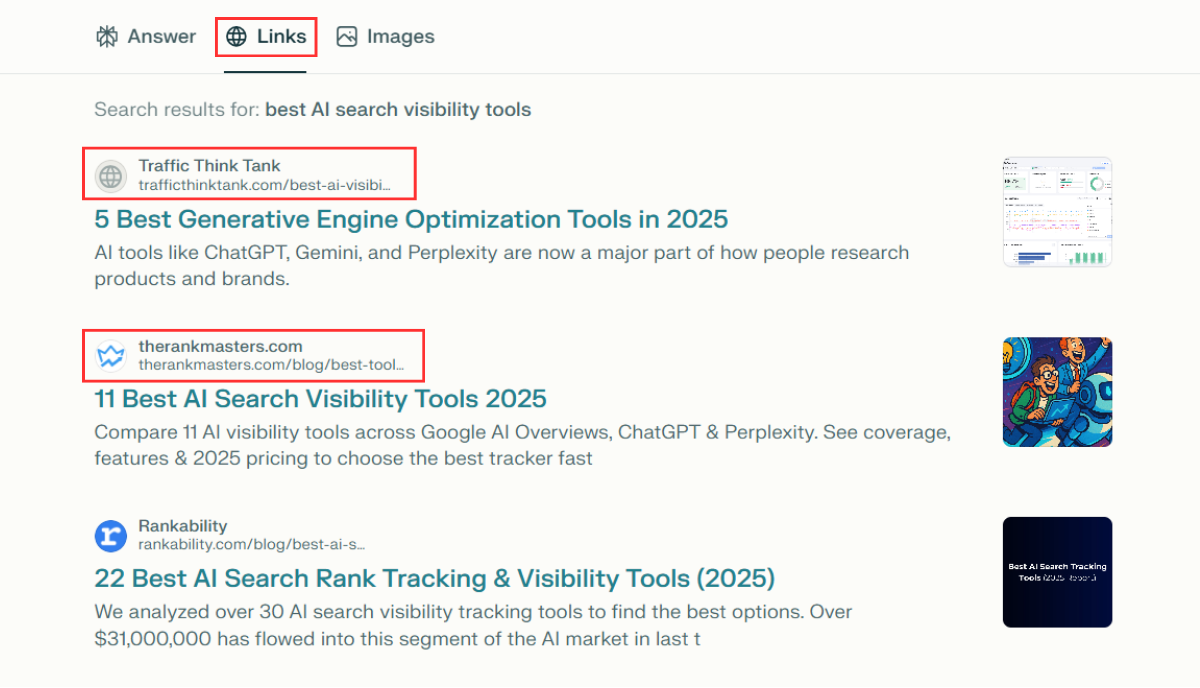The image size is (1200, 688).
Task: Click the therankmasters.com crown favicon
Action: (111, 356)
